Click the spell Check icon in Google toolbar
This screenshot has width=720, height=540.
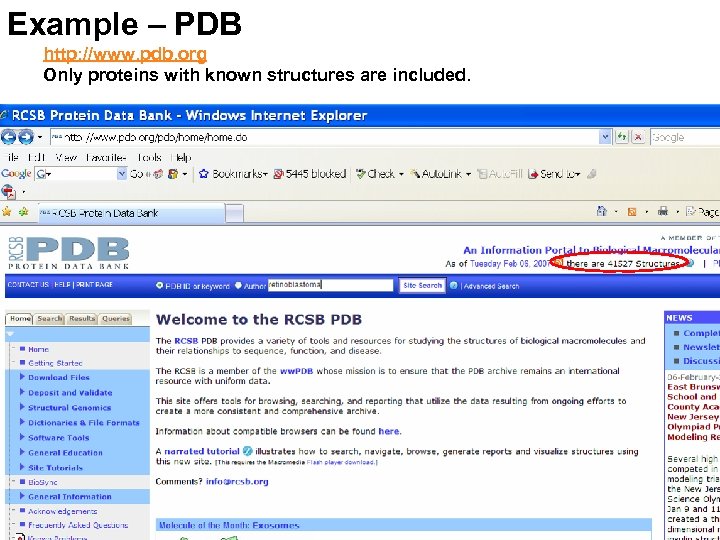pos(361,174)
